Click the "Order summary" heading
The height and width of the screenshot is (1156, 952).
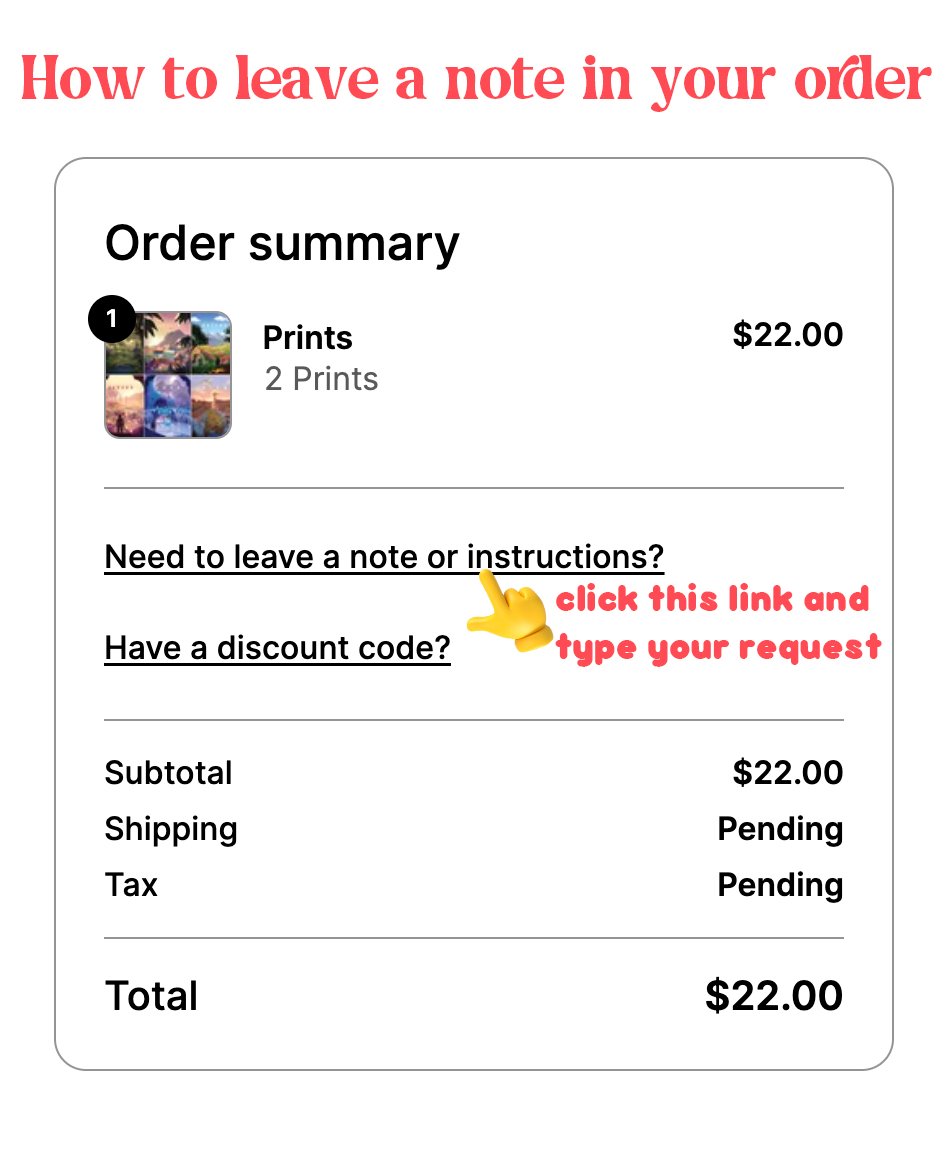point(281,244)
